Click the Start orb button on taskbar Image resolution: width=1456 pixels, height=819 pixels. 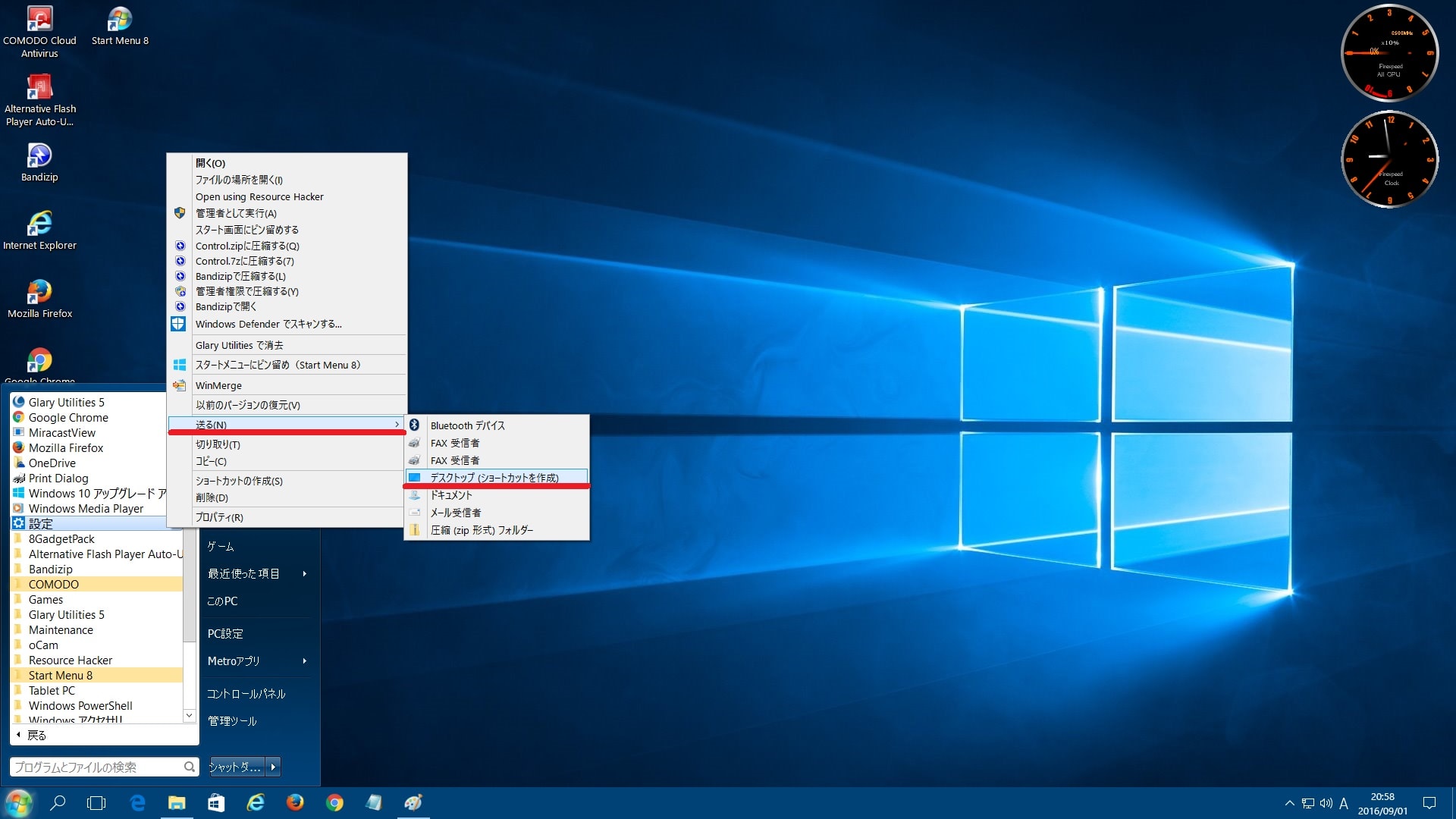coord(18,803)
